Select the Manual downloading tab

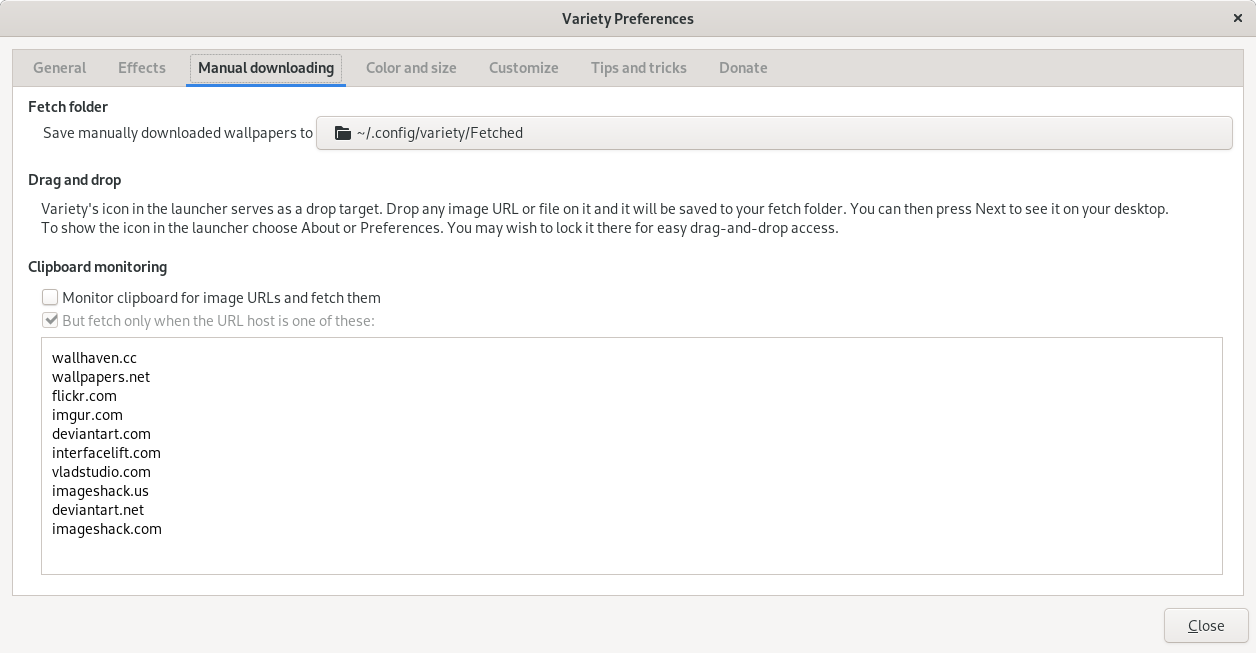pyautogui.click(x=266, y=68)
